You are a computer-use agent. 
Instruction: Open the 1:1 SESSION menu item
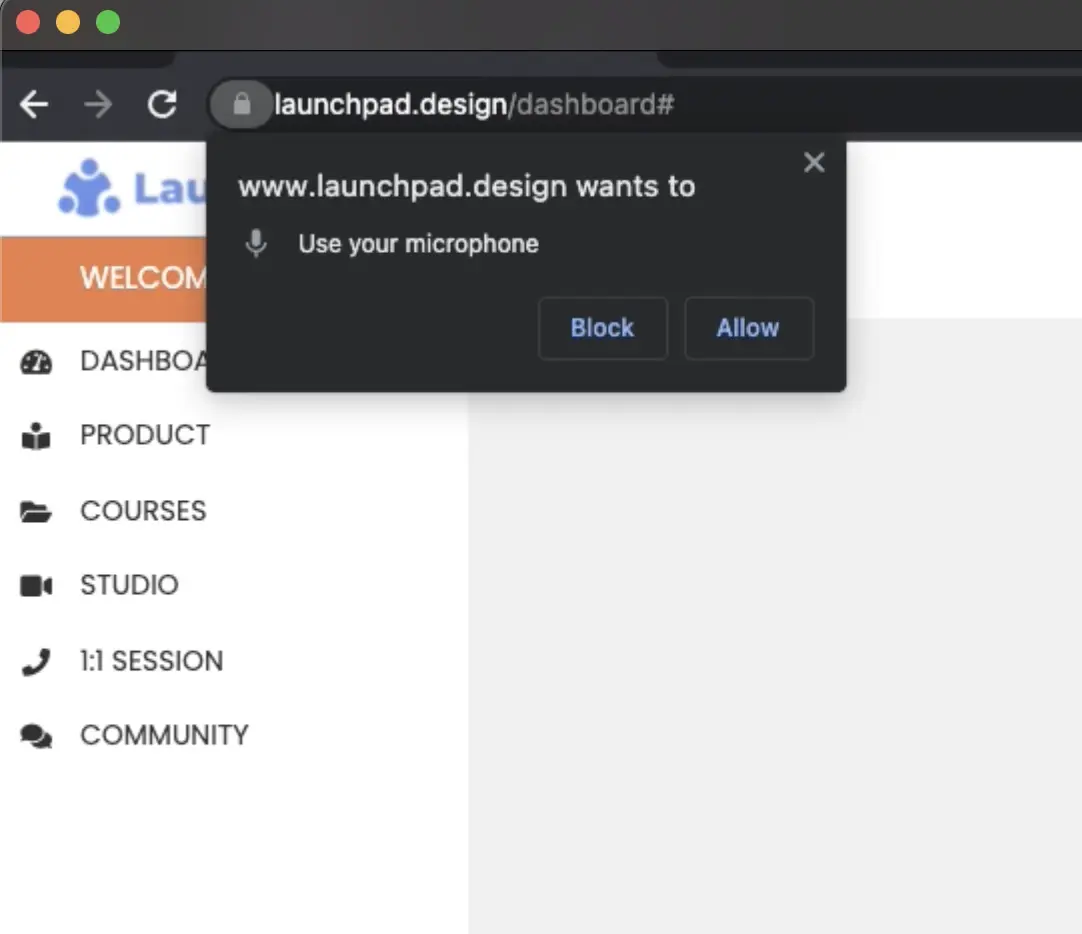(x=152, y=661)
